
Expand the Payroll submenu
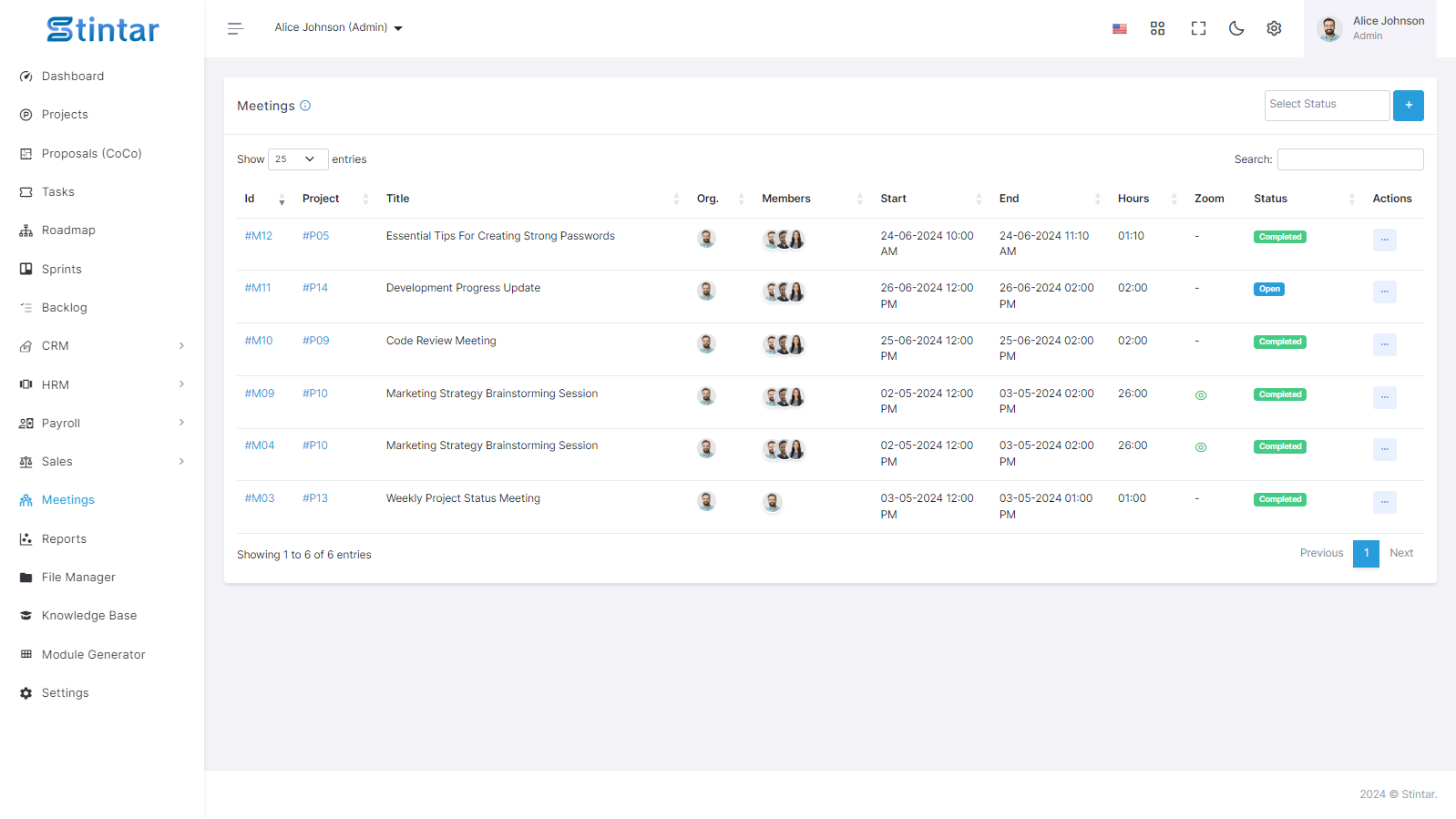click(102, 424)
